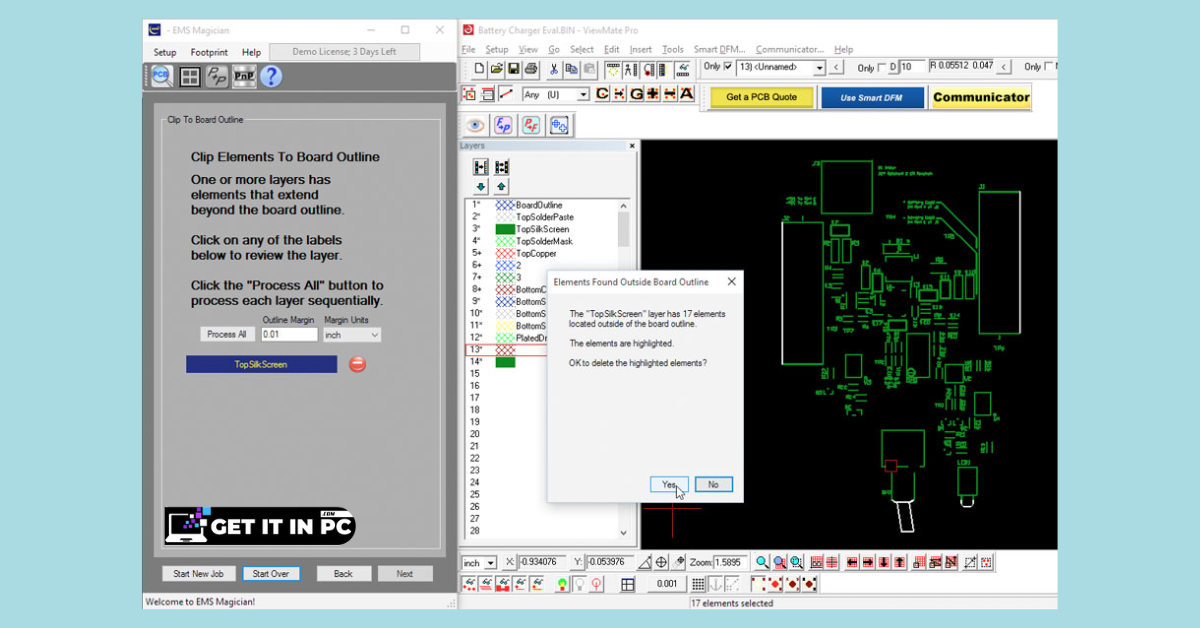
Task: Click the P-to-F conversion icon
Action: click(x=531, y=125)
